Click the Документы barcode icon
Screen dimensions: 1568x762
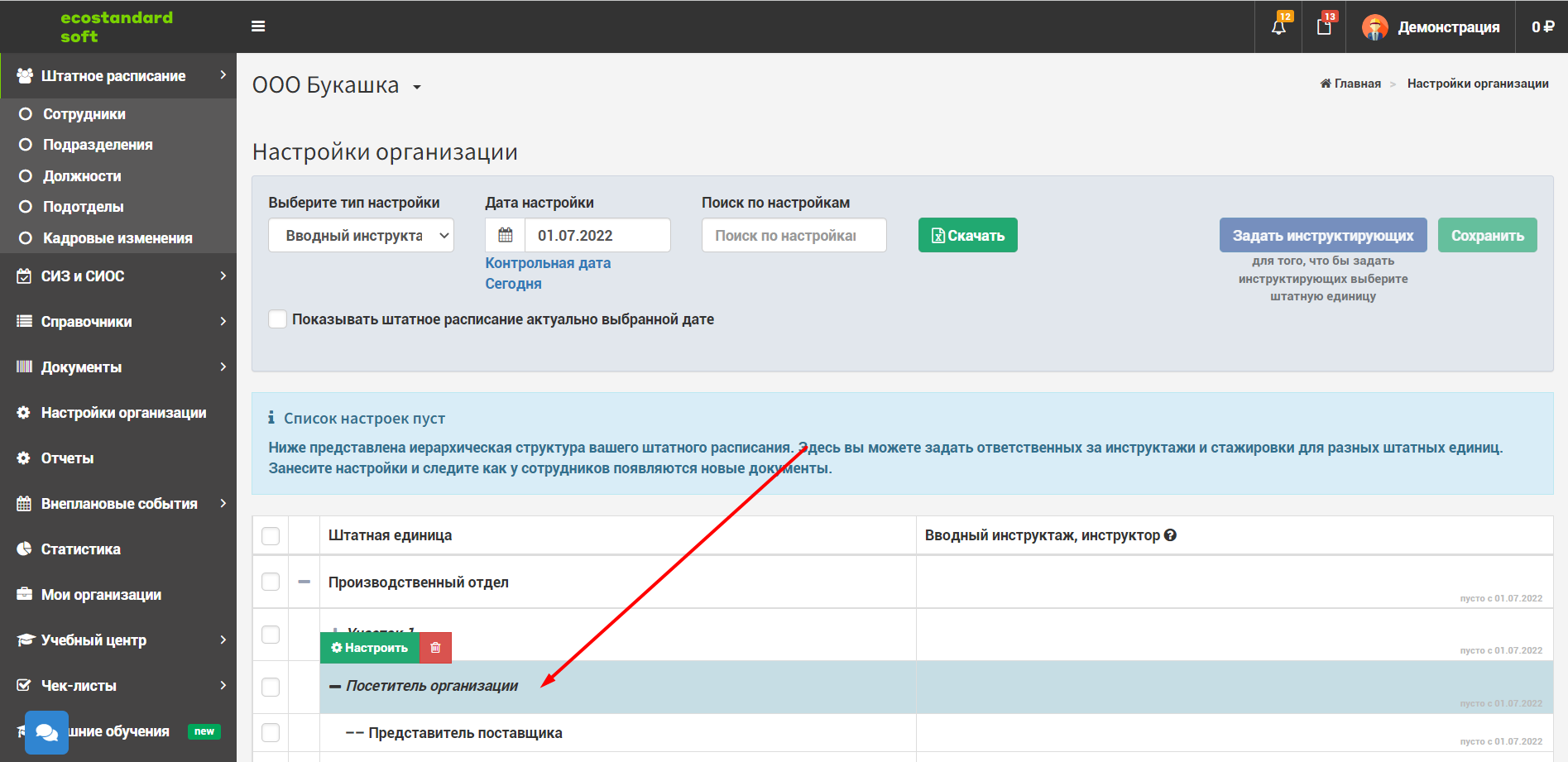[x=24, y=367]
